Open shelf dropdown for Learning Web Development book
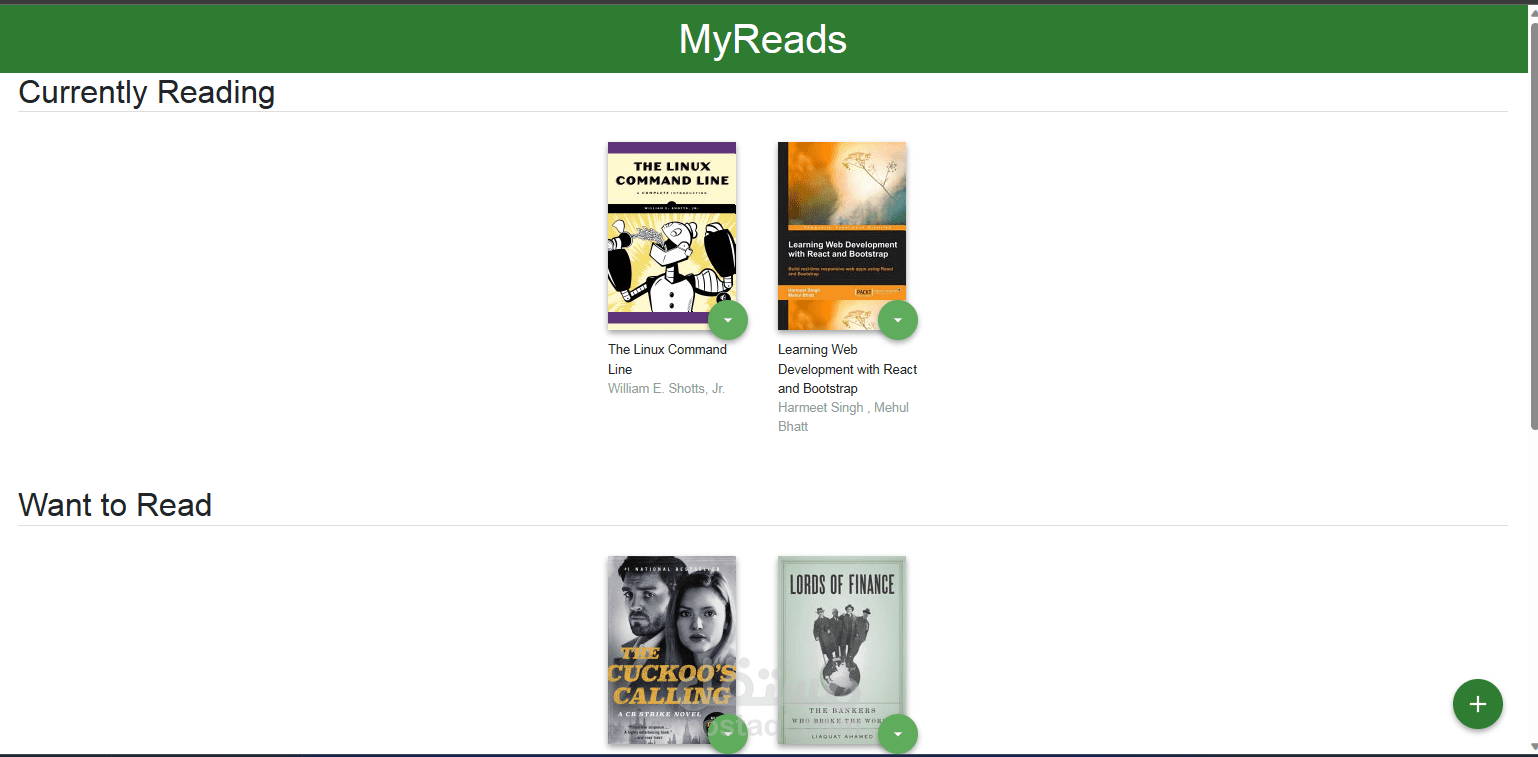The height and width of the screenshot is (757, 1538). click(898, 320)
